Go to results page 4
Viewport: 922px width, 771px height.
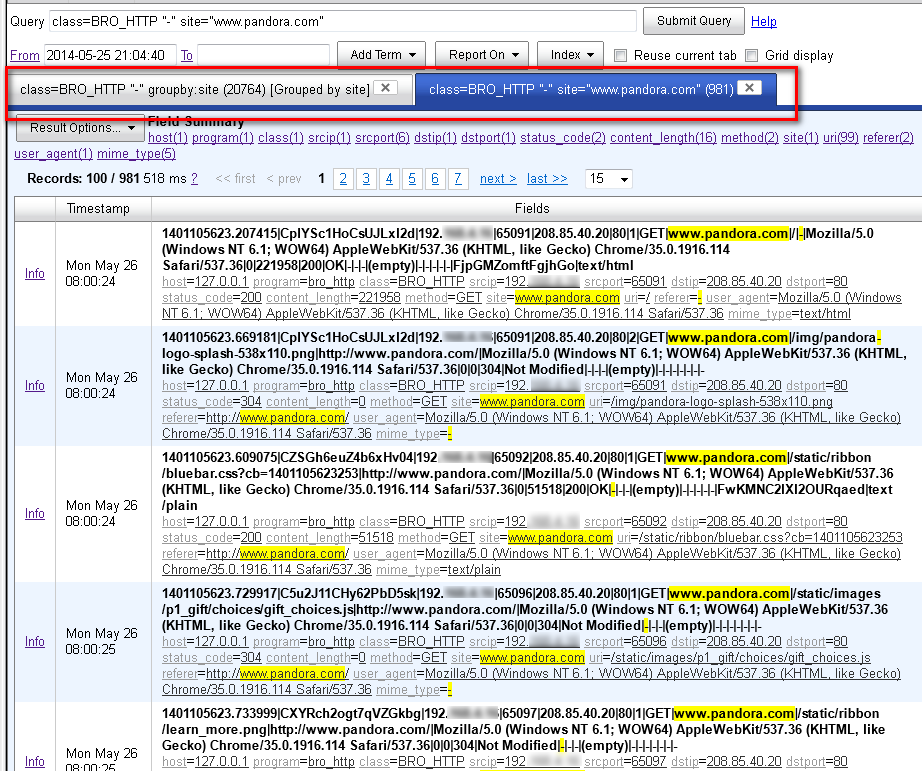pyautogui.click(x=389, y=178)
